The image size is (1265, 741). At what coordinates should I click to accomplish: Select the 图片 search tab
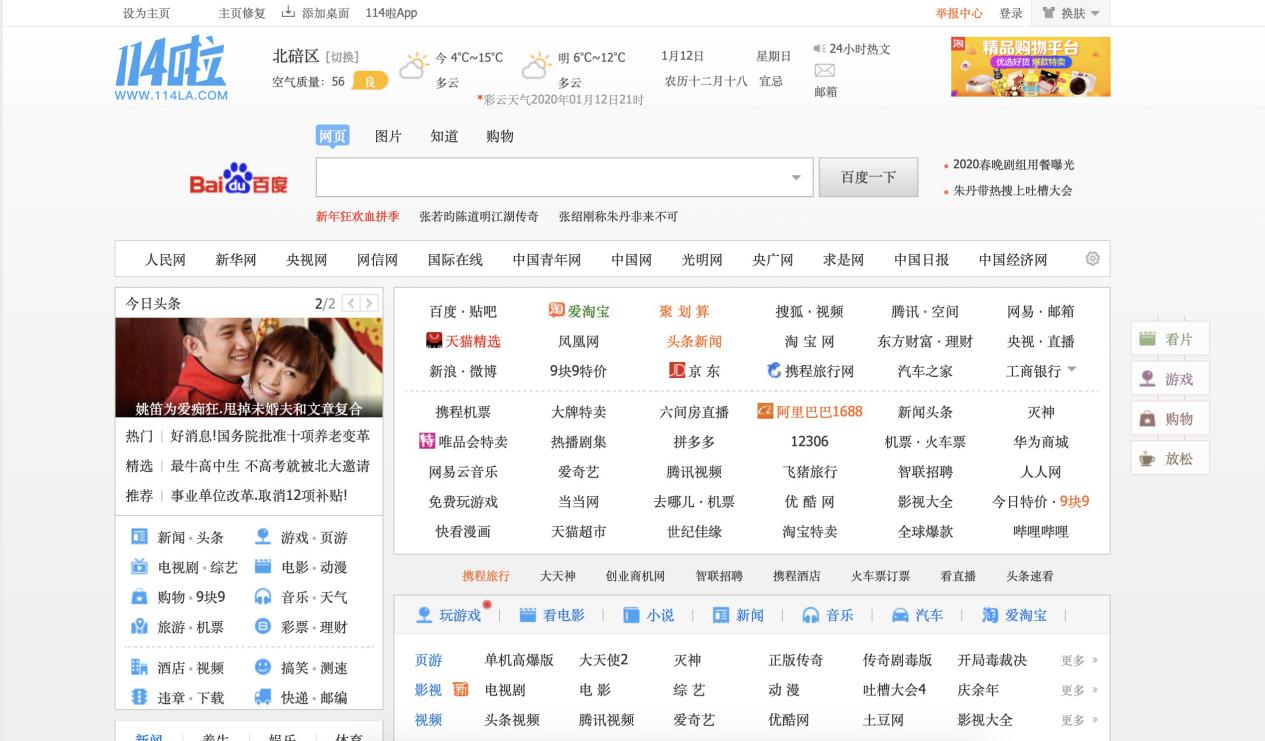388,136
